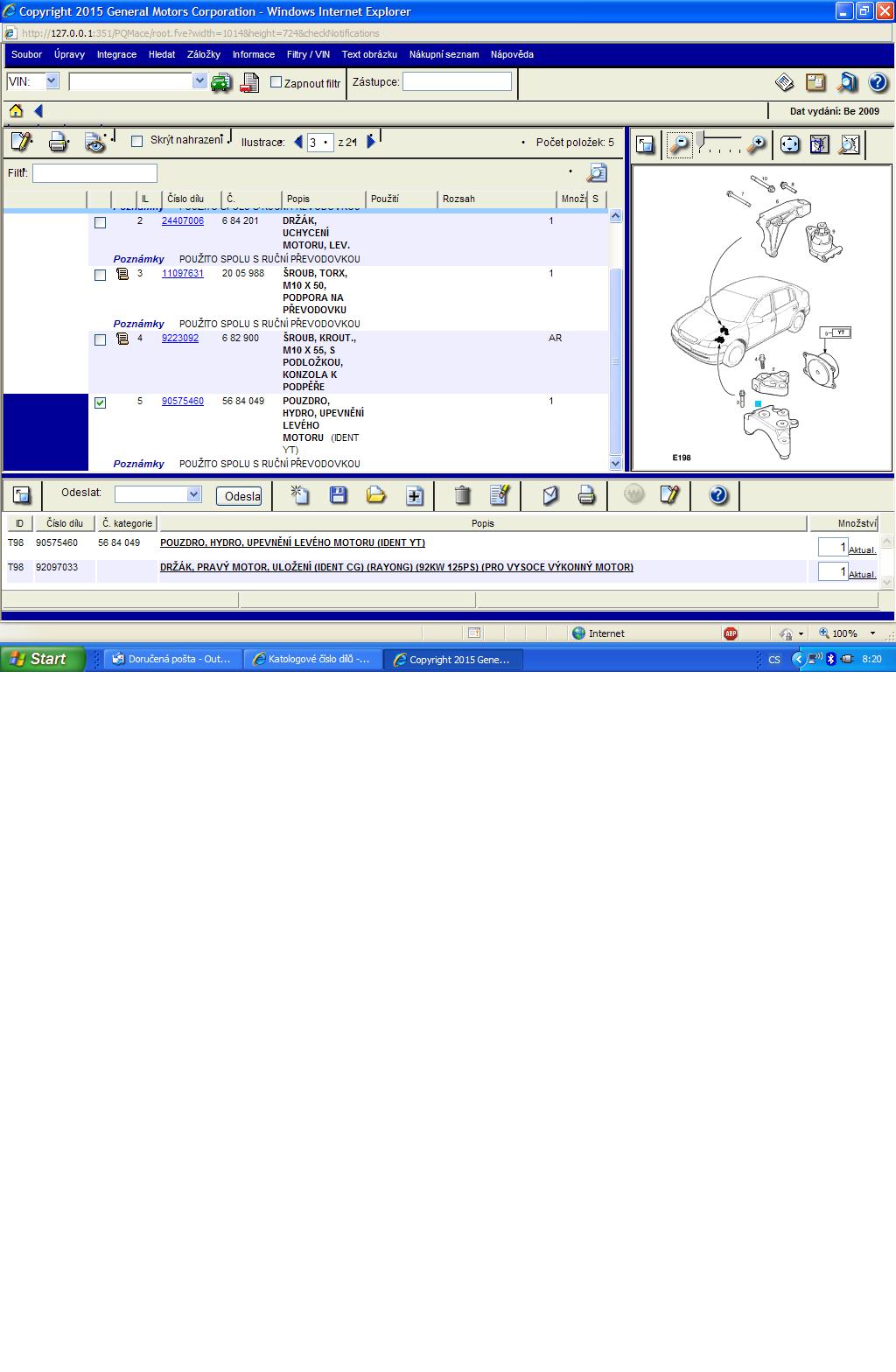Image resolution: width=896 pixels, height=1372 pixels.
Task: Click the trash icon in shopping list toolbar
Action: [463, 495]
